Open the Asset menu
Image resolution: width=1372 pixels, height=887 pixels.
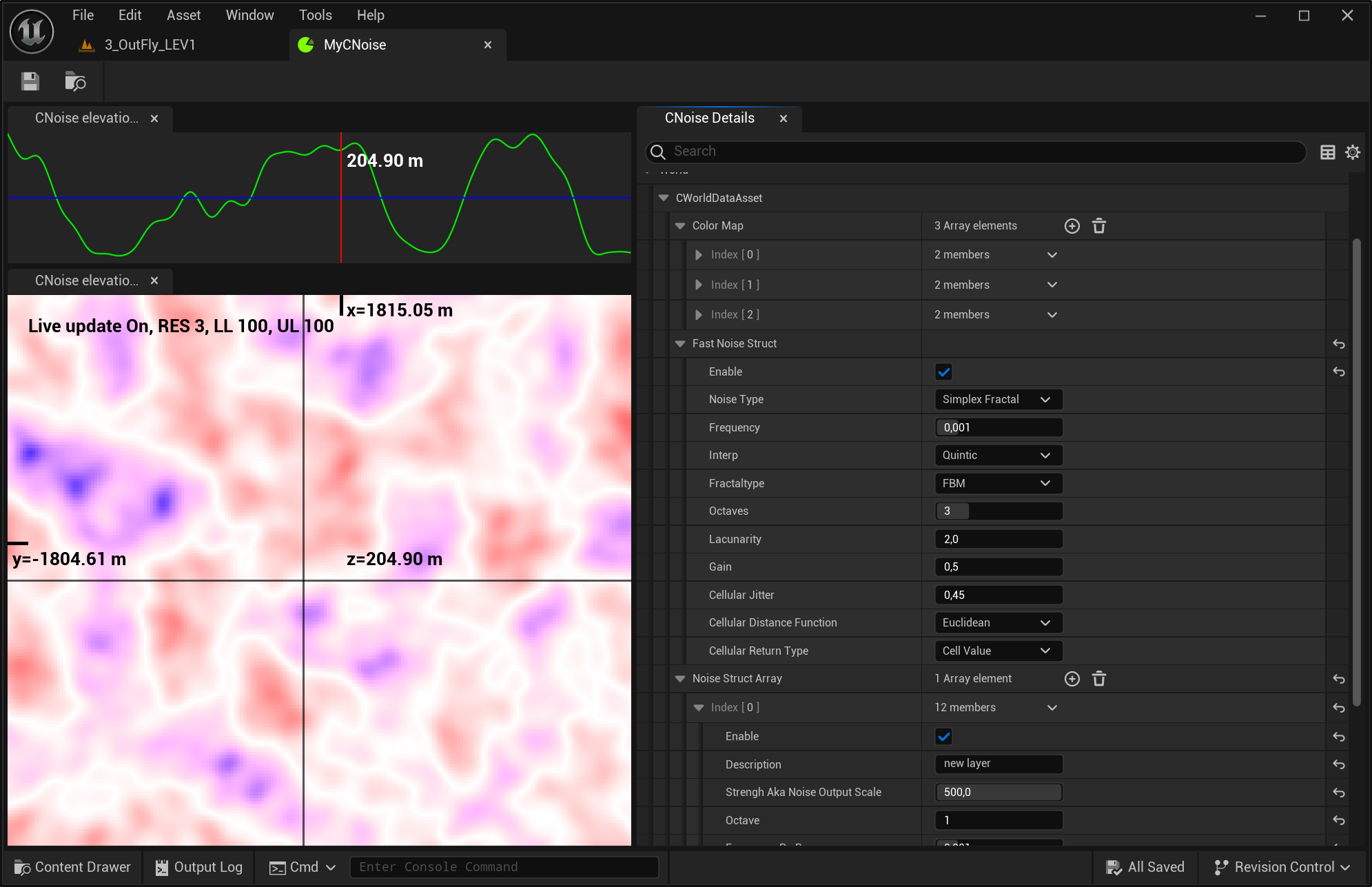point(184,15)
